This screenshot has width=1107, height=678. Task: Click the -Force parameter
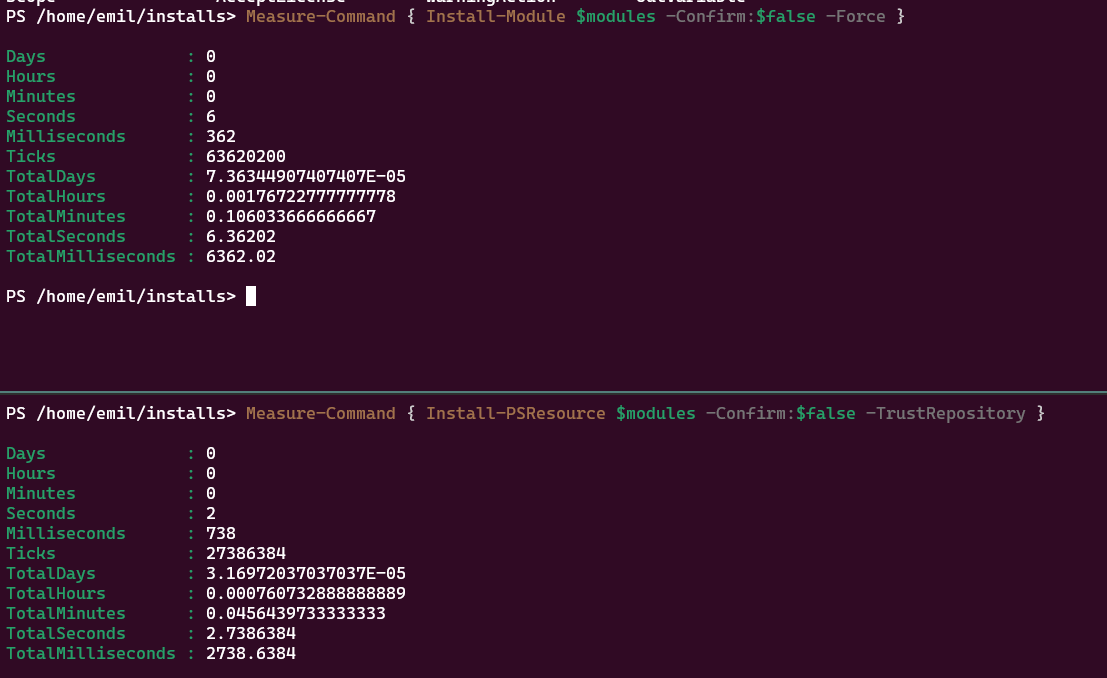[x=856, y=16]
